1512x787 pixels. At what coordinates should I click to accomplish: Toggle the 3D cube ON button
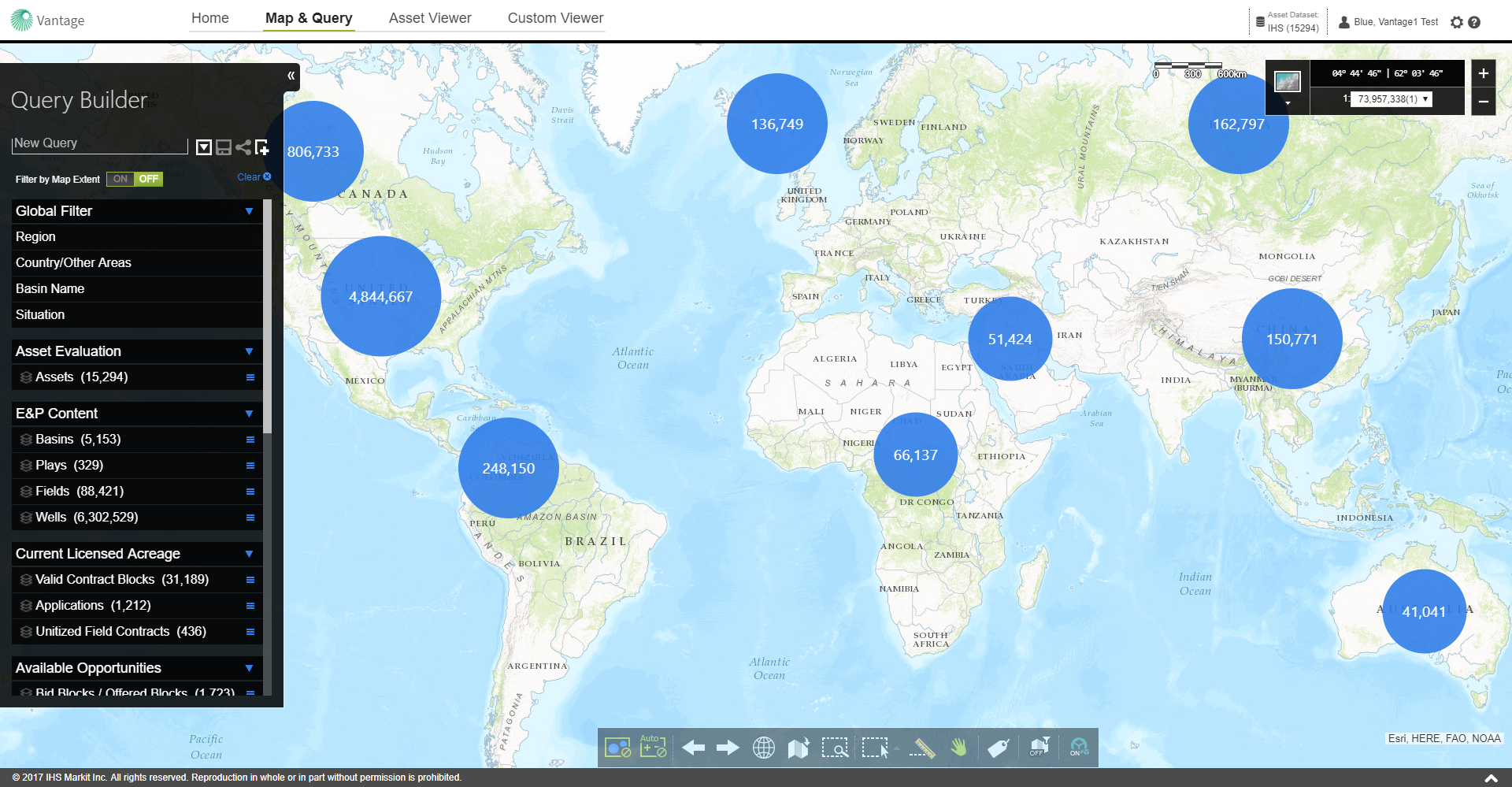(1078, 748)
